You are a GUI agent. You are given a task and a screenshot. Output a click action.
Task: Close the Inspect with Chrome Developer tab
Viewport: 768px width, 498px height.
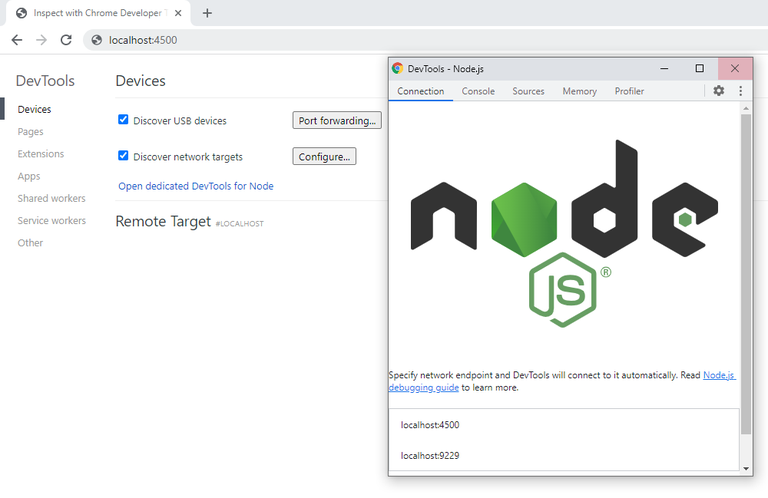178,13
